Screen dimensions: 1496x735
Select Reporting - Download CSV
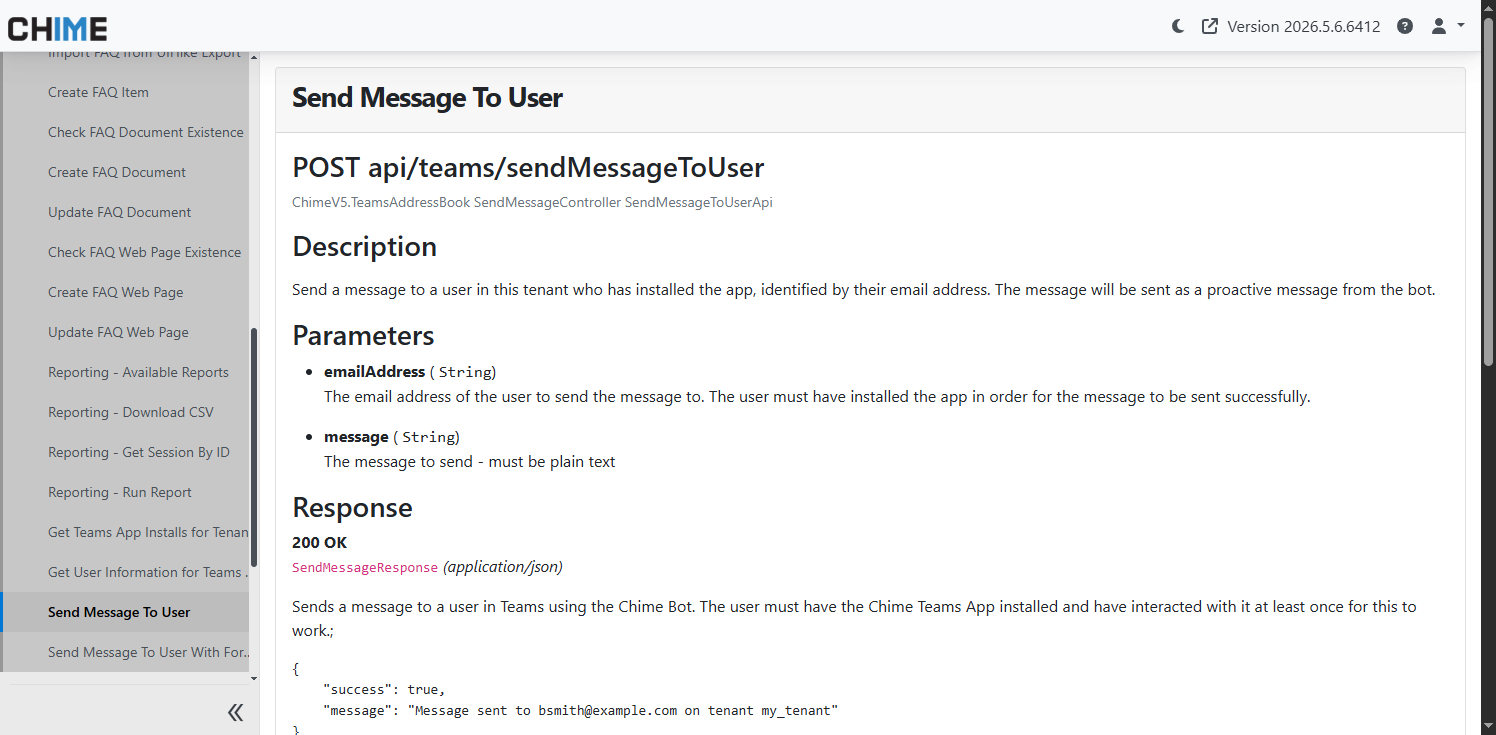click(x=131, y=412)
